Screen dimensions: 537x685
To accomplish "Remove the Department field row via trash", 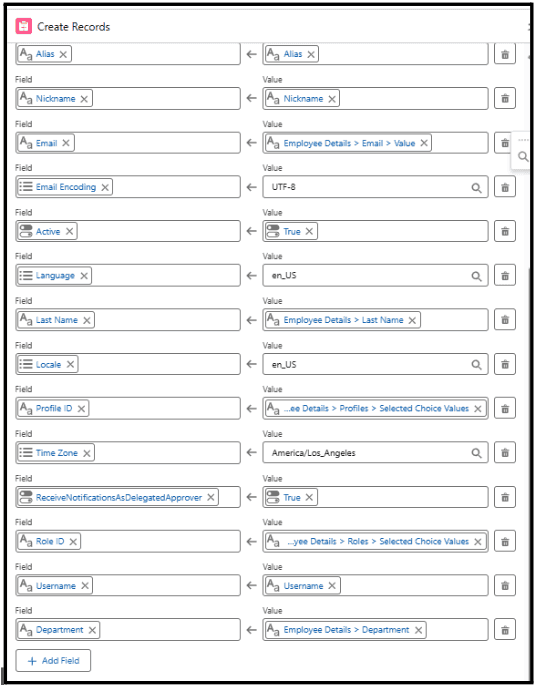I will tap(505, 630).
